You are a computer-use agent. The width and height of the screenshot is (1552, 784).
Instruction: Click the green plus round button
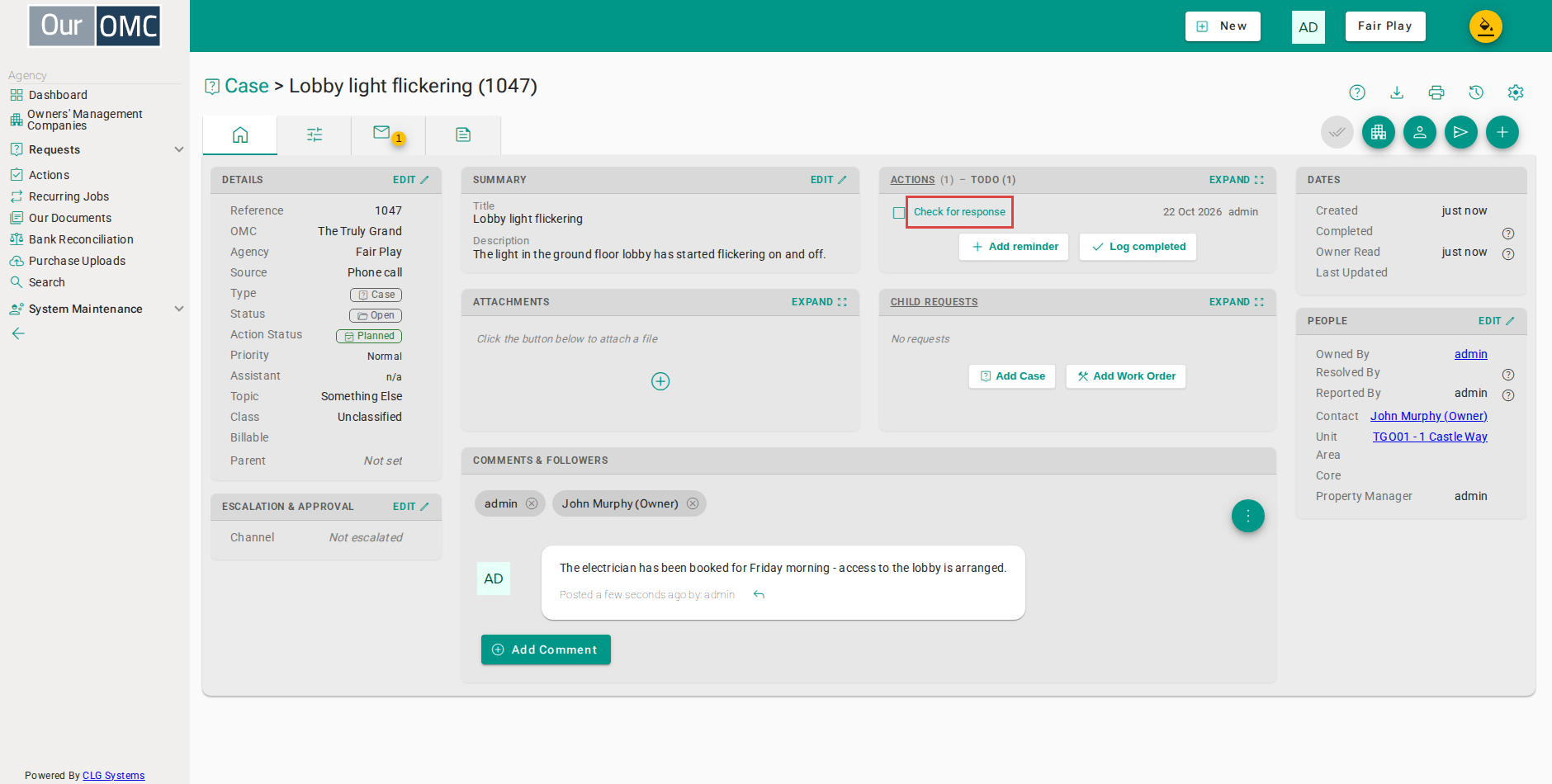coord(1502,132)
